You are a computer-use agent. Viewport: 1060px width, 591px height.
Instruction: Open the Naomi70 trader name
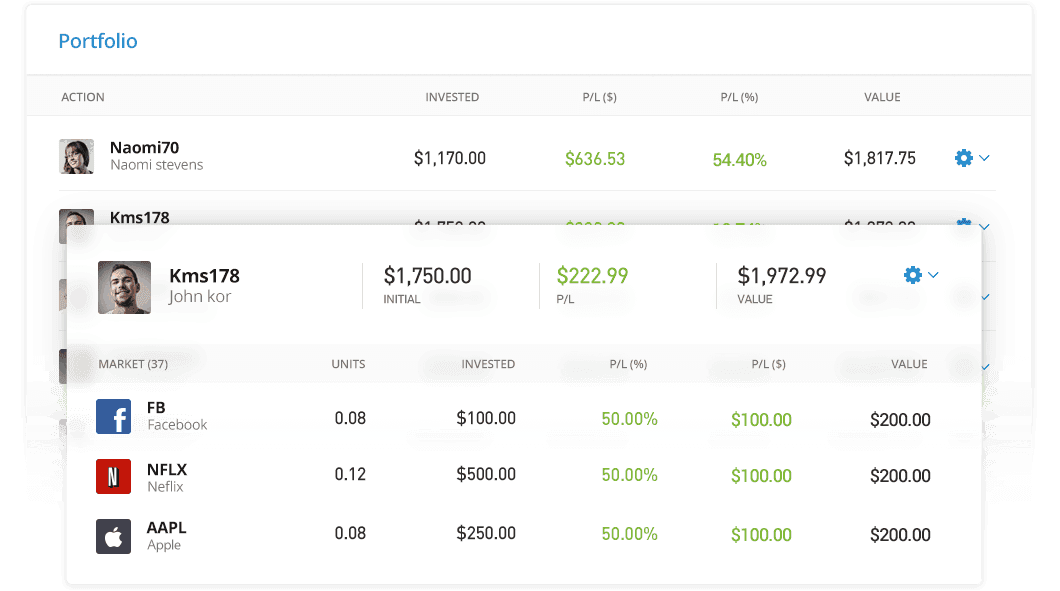click(144, 148)
